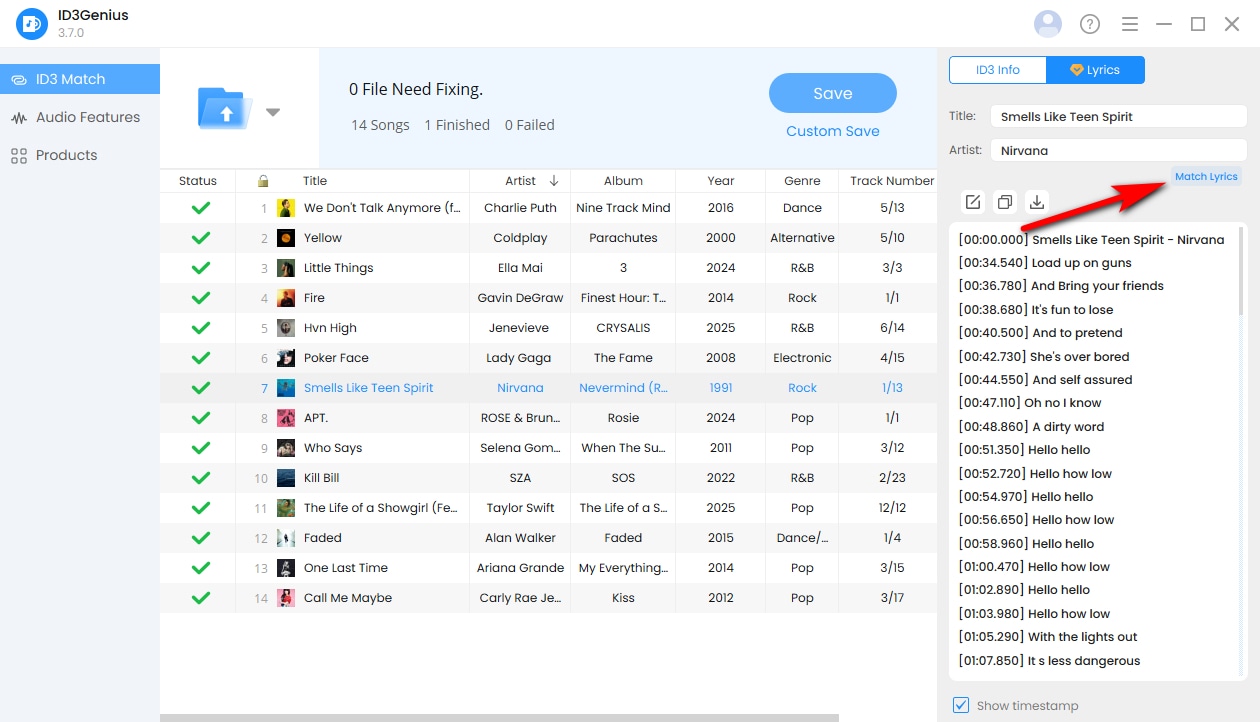Click the upload folder icon
Image resolution: width=1260 pixels, height=722 pixels.
(226, 108)
